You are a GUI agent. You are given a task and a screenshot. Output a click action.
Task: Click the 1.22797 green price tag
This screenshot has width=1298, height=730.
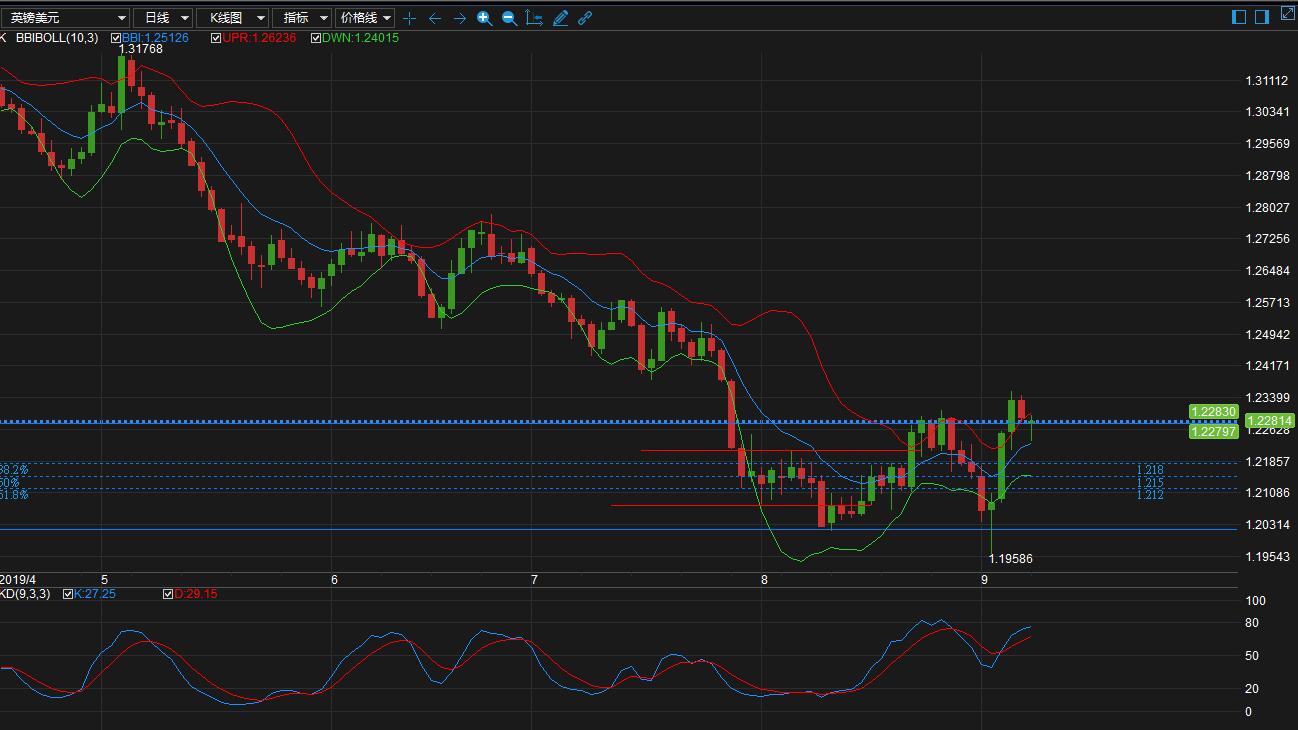coord(1213,431)
